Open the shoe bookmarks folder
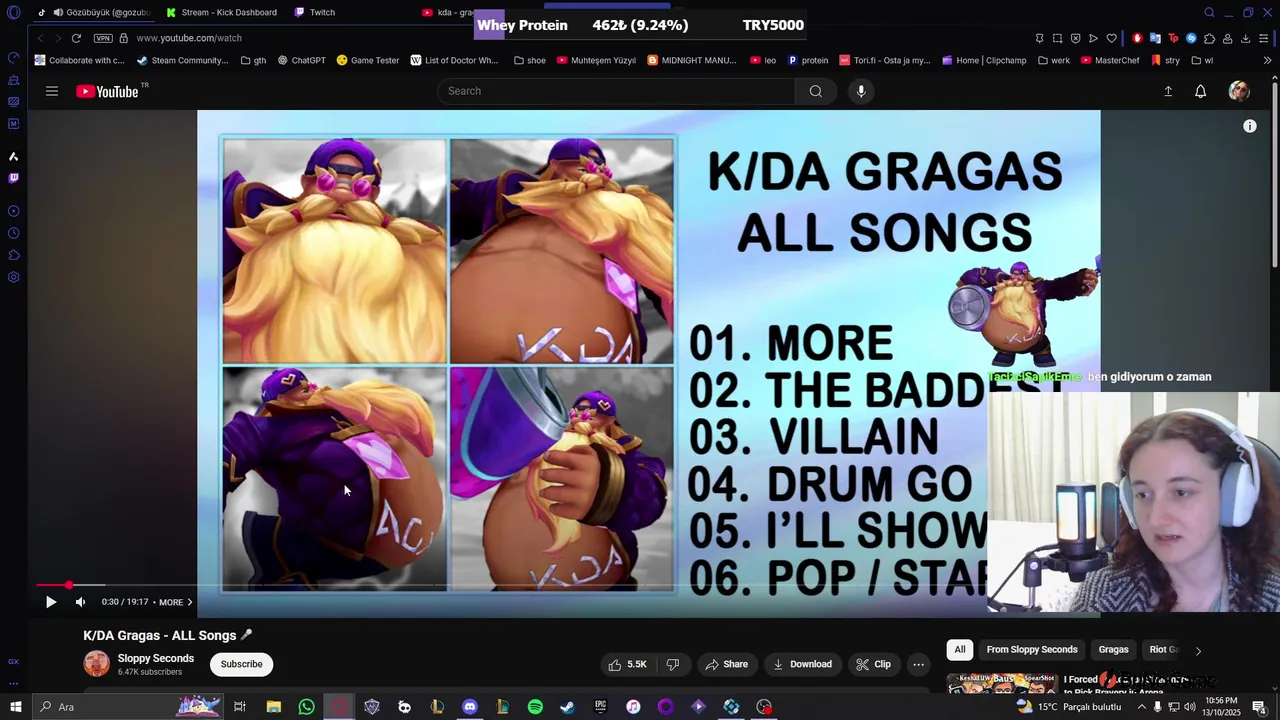Screen dimensions: 1280x720 pyautogui.click(x=530, y=60)
